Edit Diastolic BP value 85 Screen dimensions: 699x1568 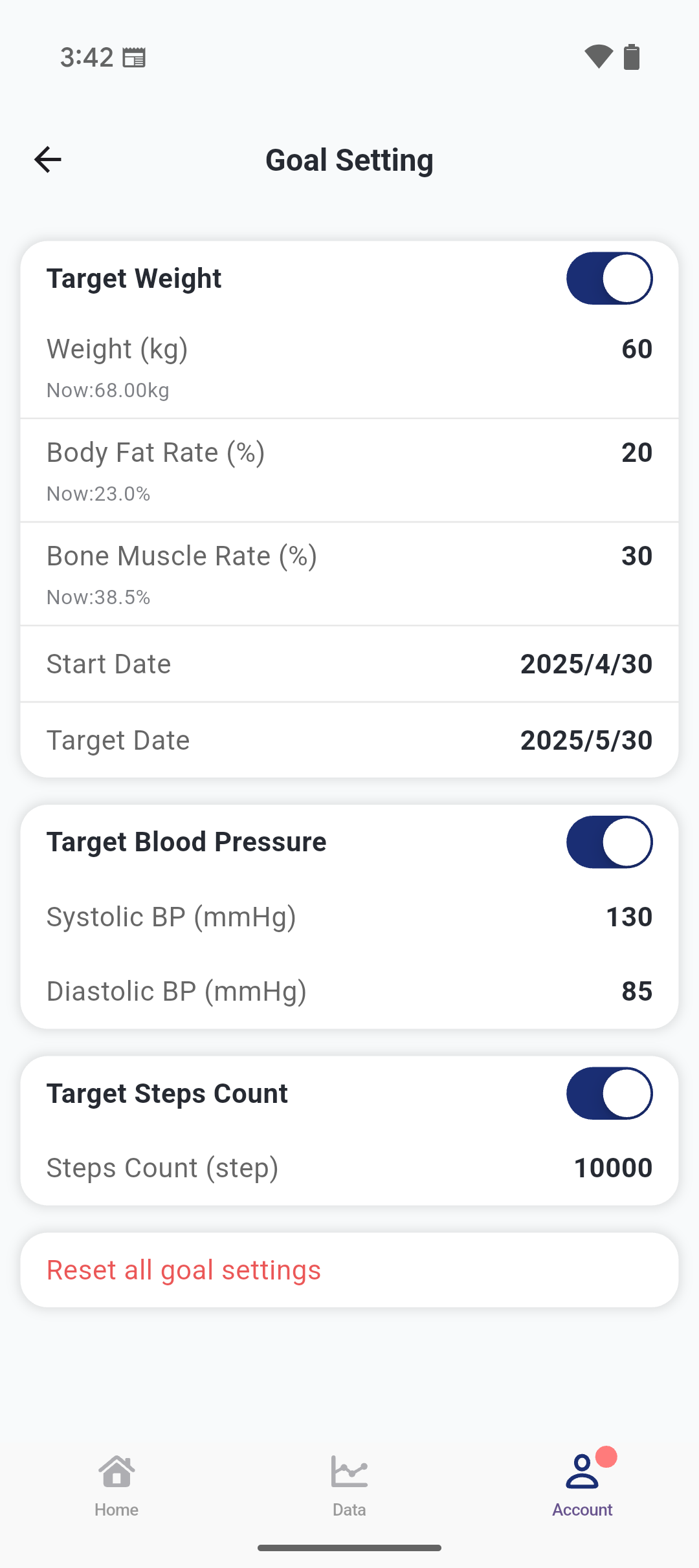pos(636,992)
